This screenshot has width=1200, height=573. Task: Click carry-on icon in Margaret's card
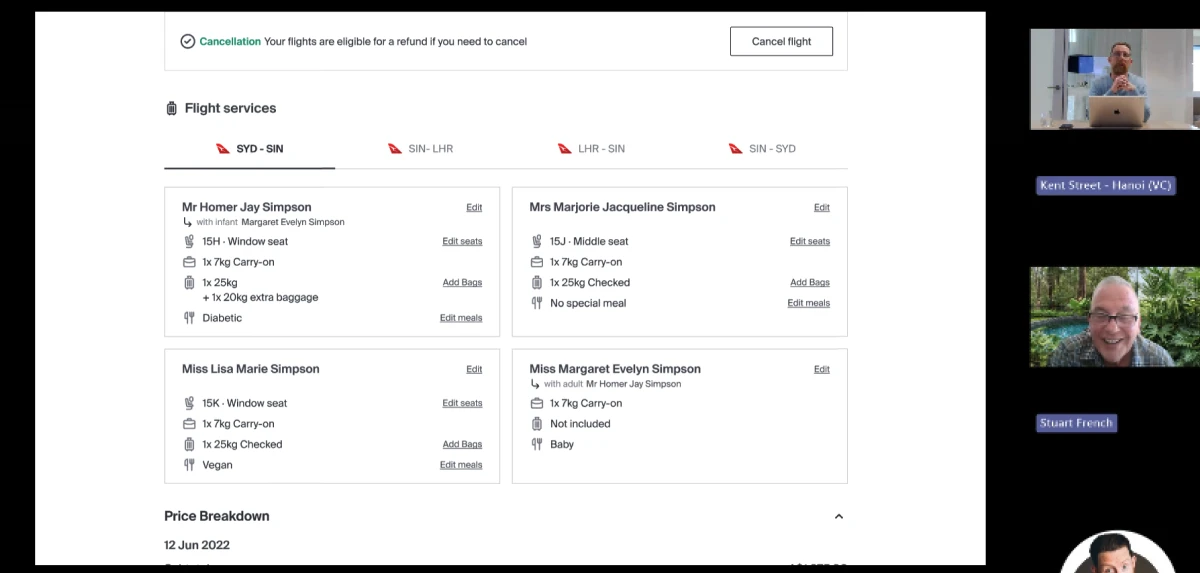pyautogui.click(x=537, y=403)
